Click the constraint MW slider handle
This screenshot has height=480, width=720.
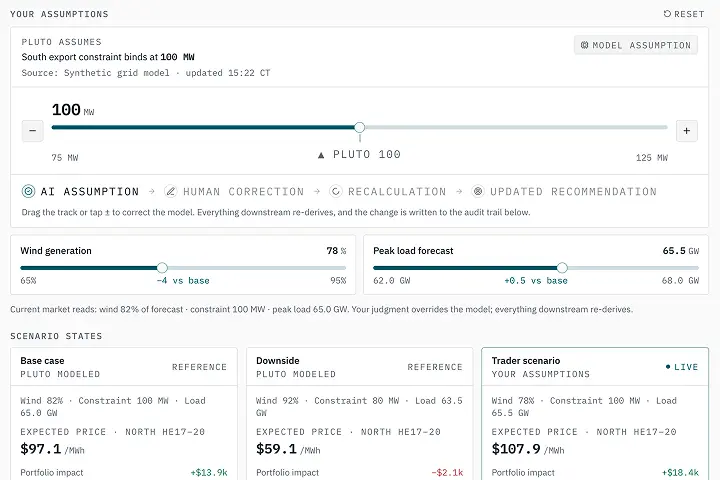(x=360, y=127)
